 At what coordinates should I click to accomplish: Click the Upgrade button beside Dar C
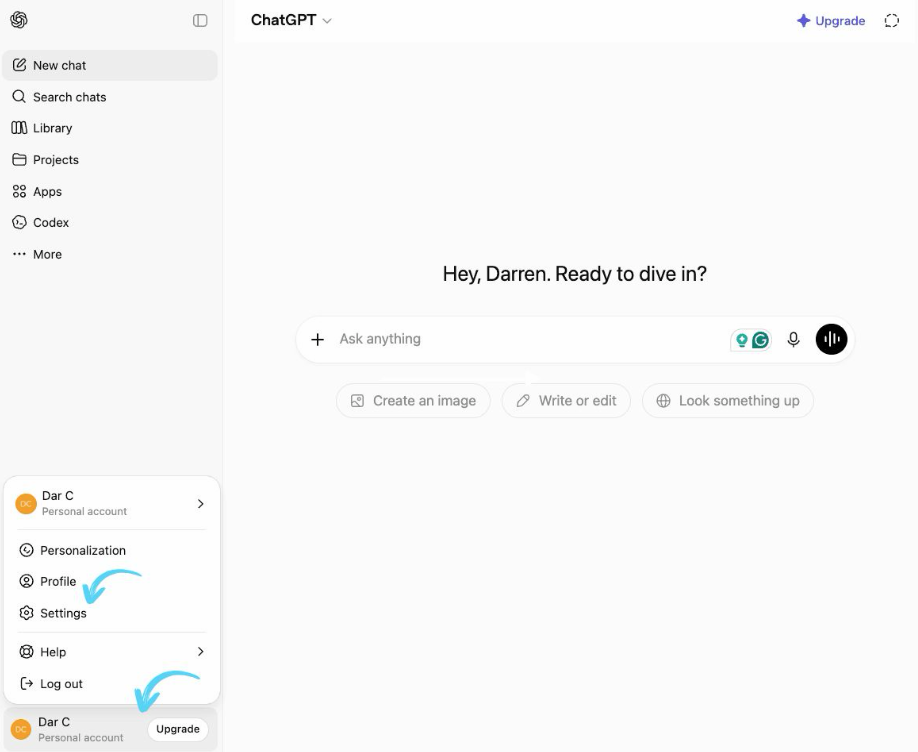point(178,729)
